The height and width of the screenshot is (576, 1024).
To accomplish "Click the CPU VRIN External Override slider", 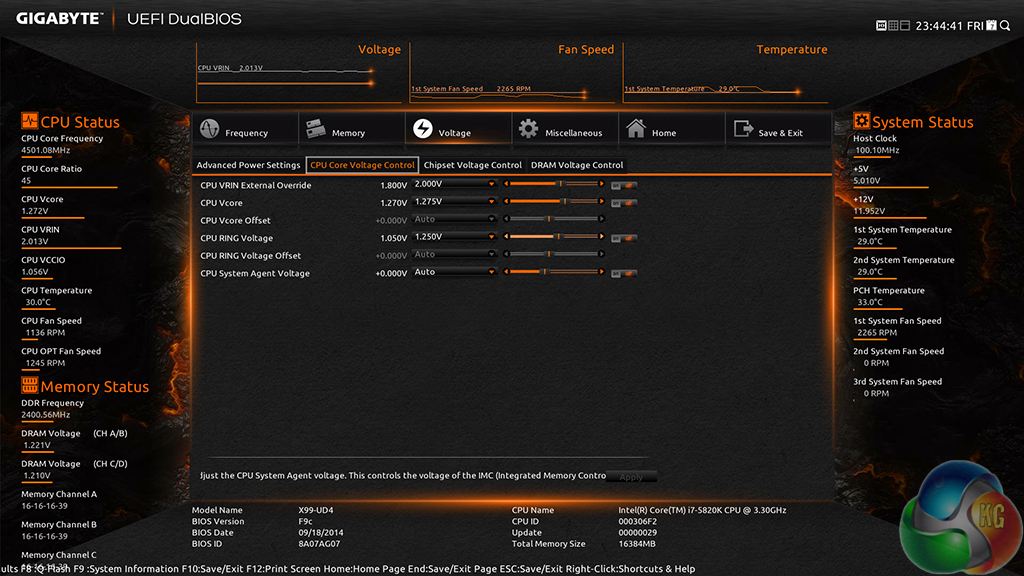I will pyautogui.click(x=555, y=185).
